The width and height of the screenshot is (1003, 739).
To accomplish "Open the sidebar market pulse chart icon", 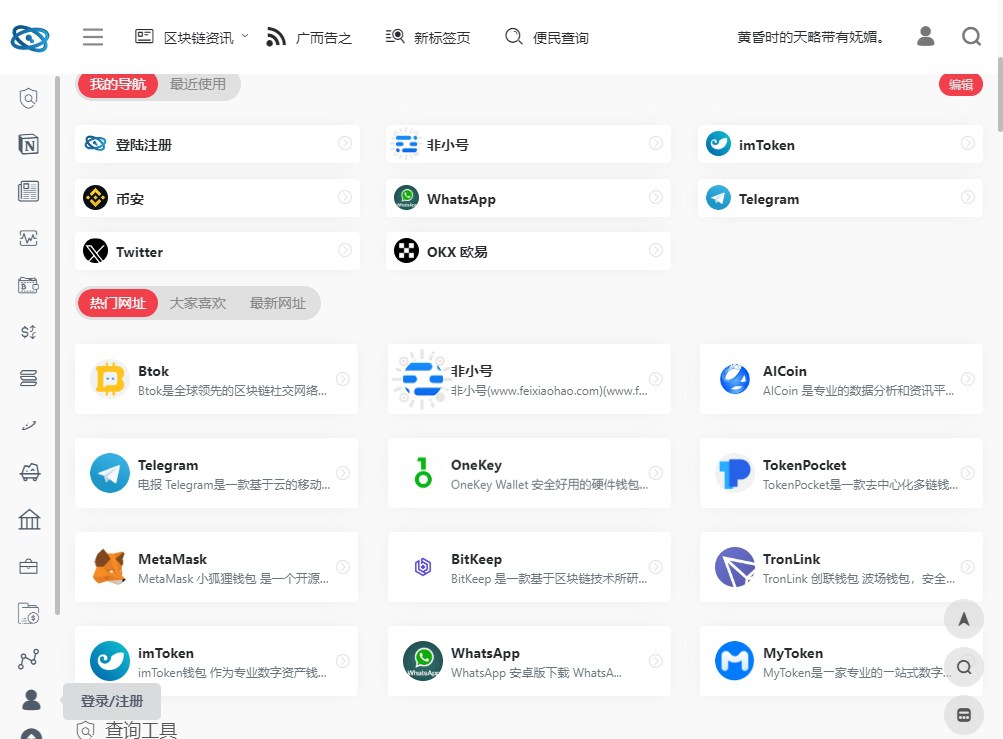I will pyautogui.click(x=28, y=238).
